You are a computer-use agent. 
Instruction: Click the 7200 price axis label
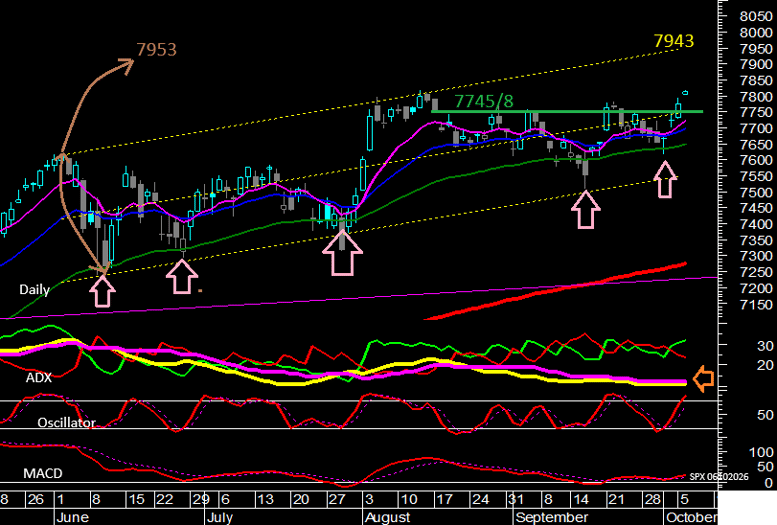(x=756, y=288)
